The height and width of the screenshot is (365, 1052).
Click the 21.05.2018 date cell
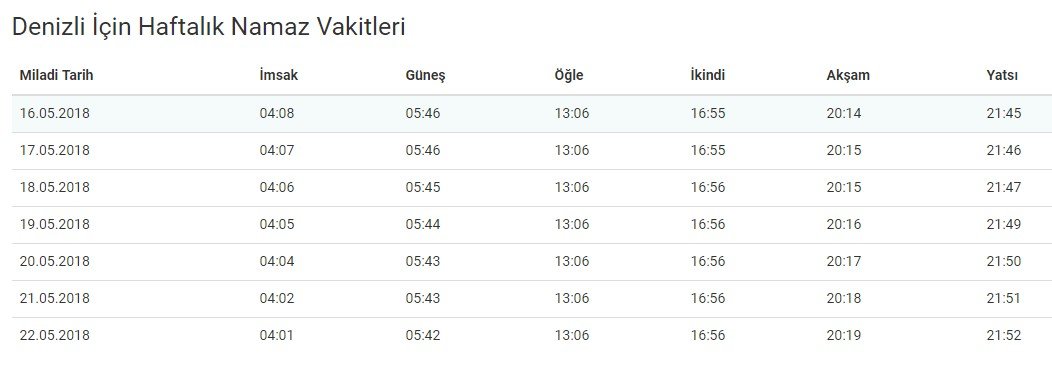click(54, 298)
